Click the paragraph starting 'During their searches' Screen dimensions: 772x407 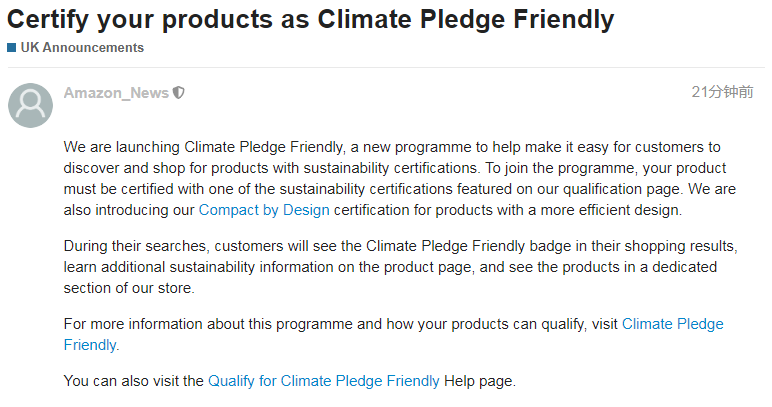pos(400,267)
